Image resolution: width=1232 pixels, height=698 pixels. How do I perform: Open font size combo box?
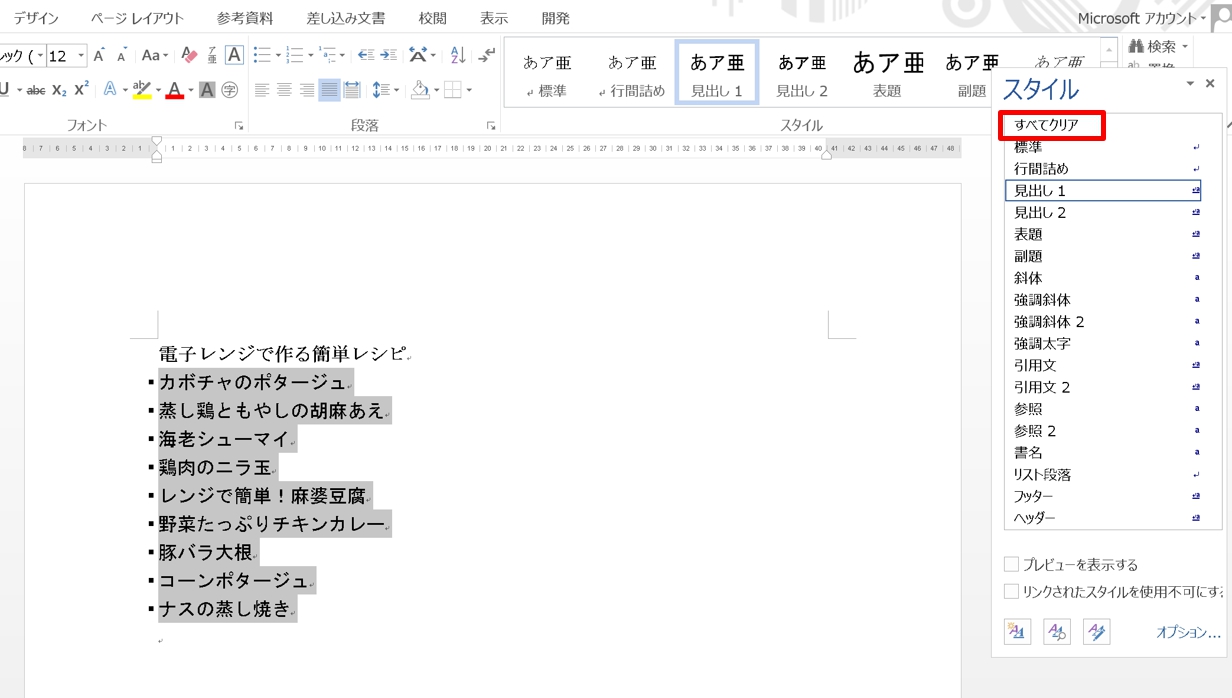tap(67, 56)
